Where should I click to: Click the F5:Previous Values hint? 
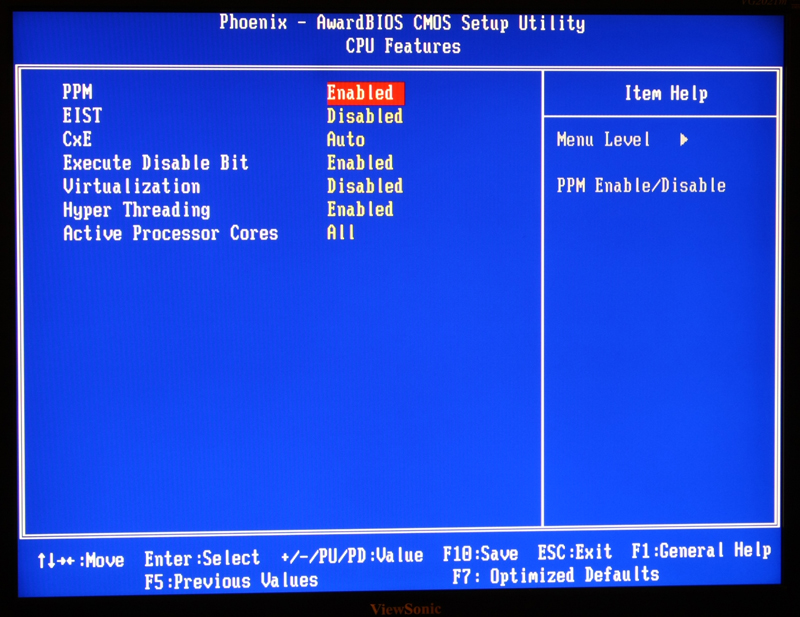(231, 581)
